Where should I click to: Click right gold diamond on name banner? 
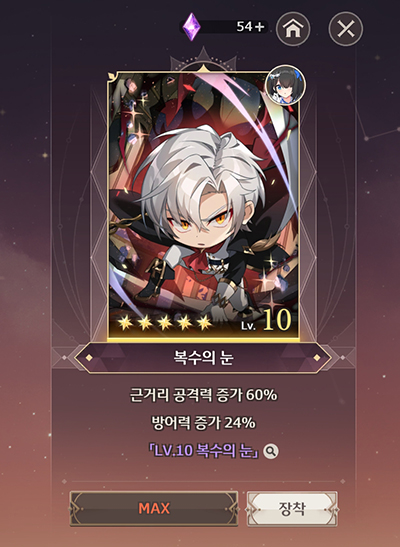point(317,358)
